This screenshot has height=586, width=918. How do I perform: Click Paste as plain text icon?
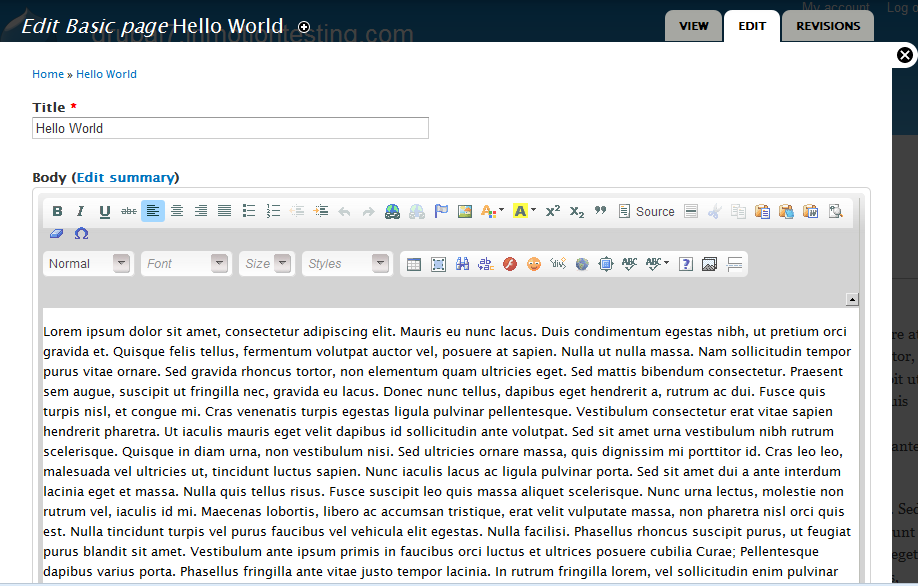point(786,211)
